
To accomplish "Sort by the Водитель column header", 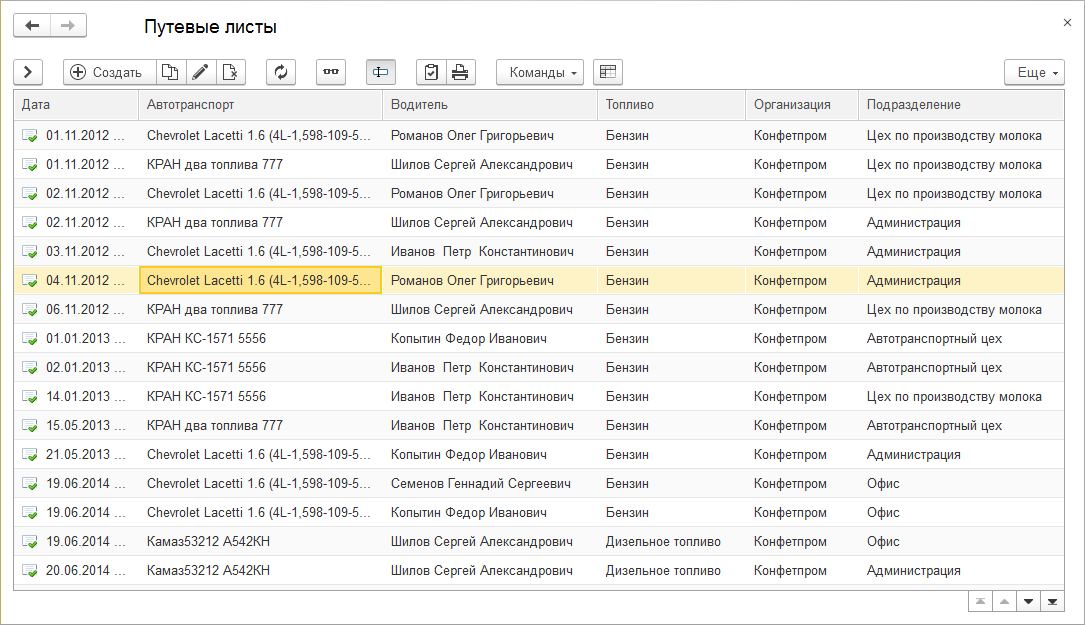I will pos(490,105).
